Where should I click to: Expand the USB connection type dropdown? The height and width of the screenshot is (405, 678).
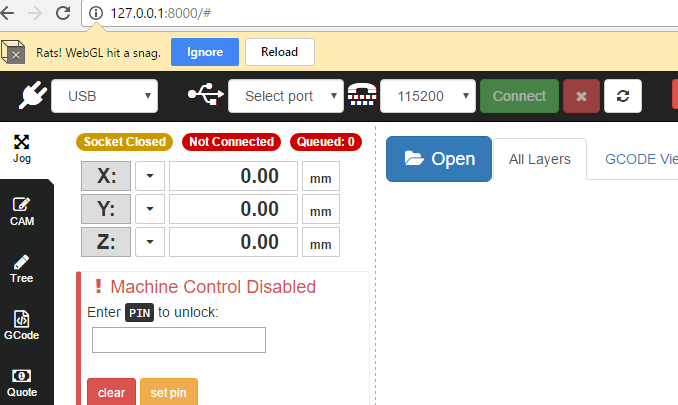[104, 96]
